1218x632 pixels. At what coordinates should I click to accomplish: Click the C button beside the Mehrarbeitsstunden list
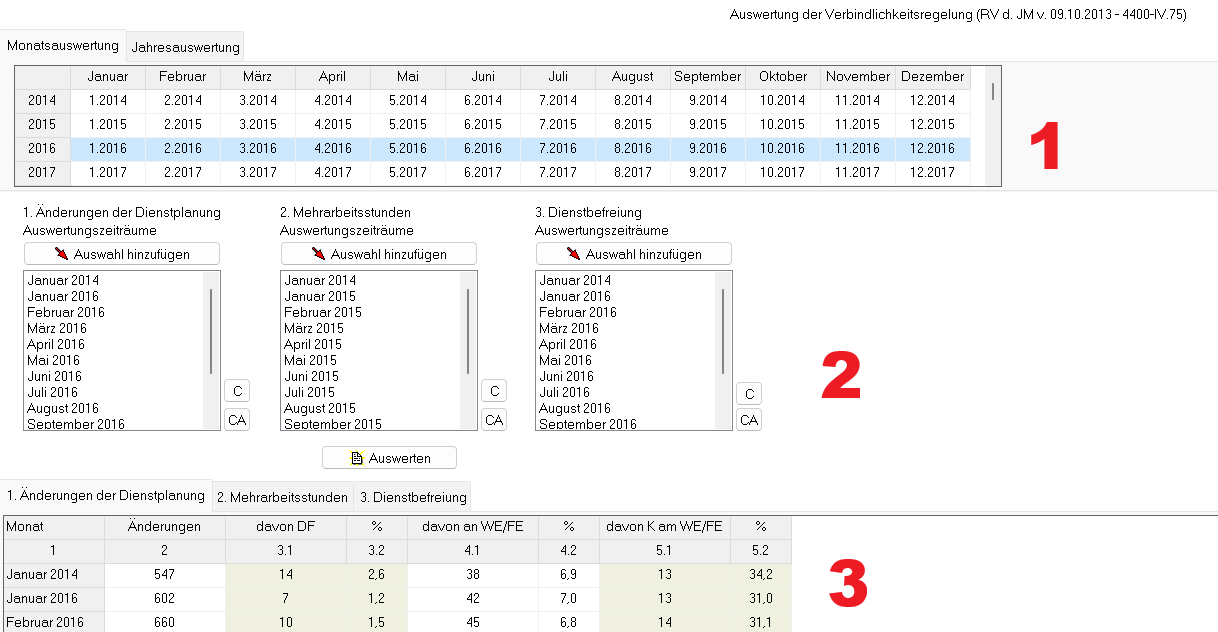coord(494,391)
